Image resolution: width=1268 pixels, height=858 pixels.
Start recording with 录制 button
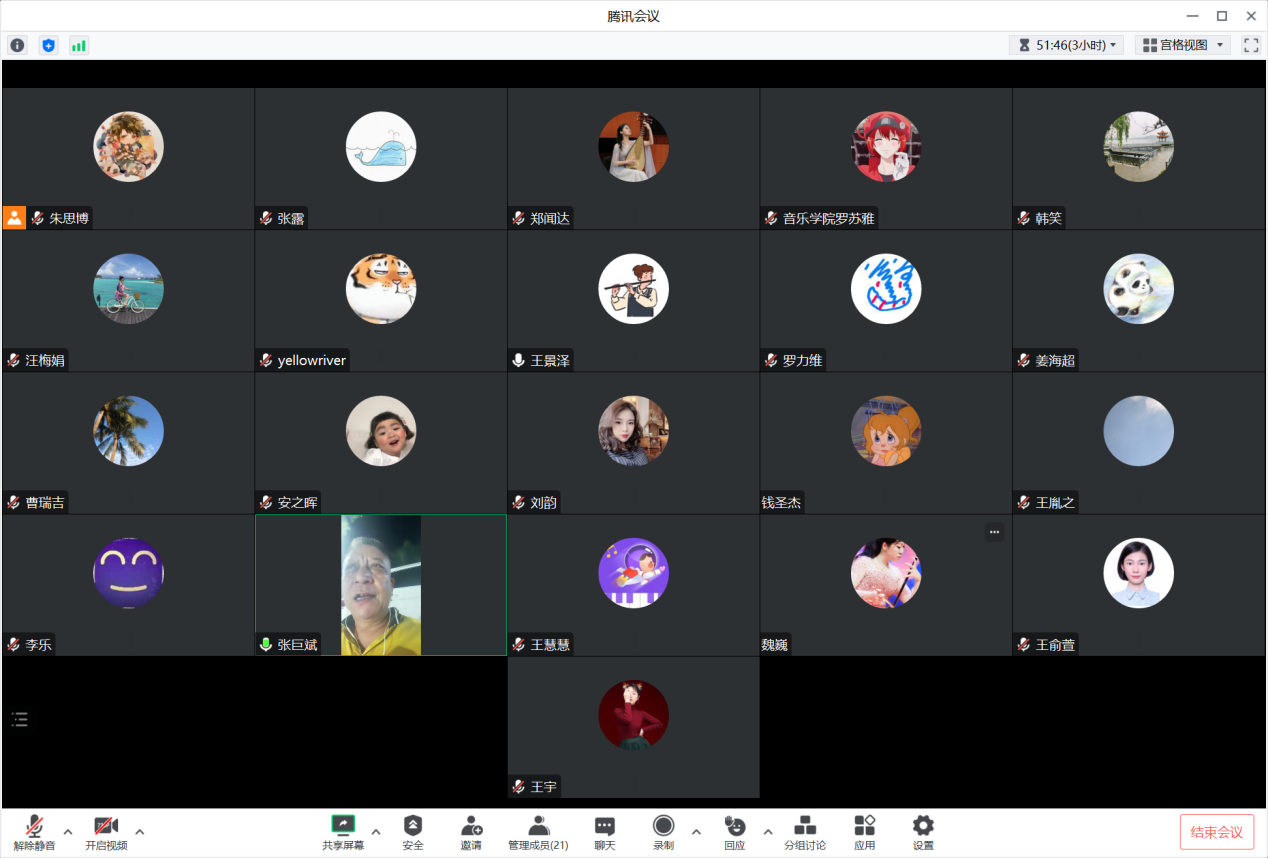point(663,831)
